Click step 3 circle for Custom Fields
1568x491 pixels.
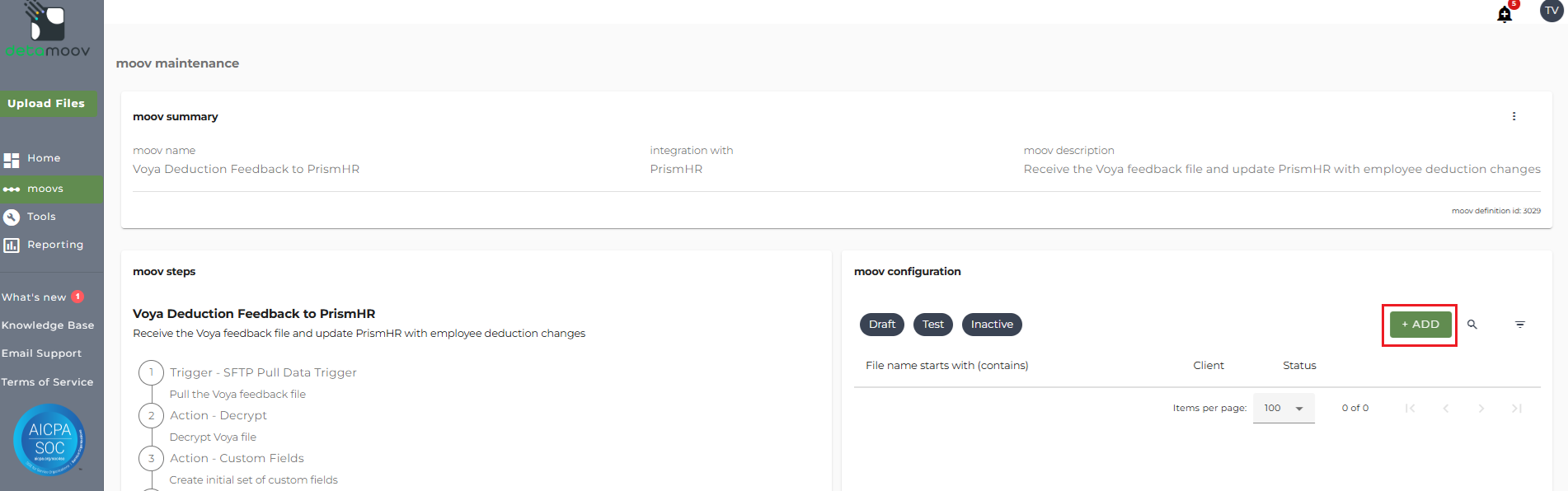coord(151,458)
